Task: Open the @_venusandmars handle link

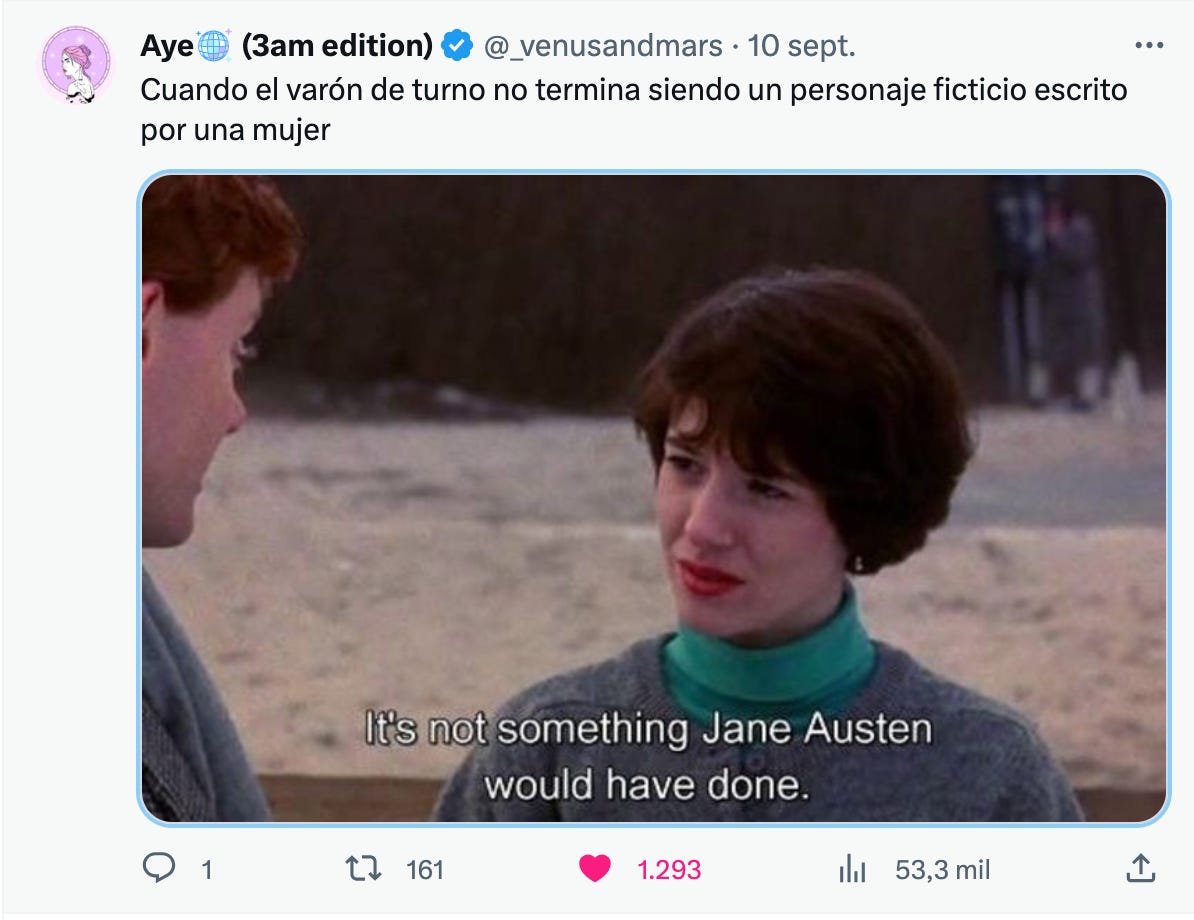Action: (603, 46)
